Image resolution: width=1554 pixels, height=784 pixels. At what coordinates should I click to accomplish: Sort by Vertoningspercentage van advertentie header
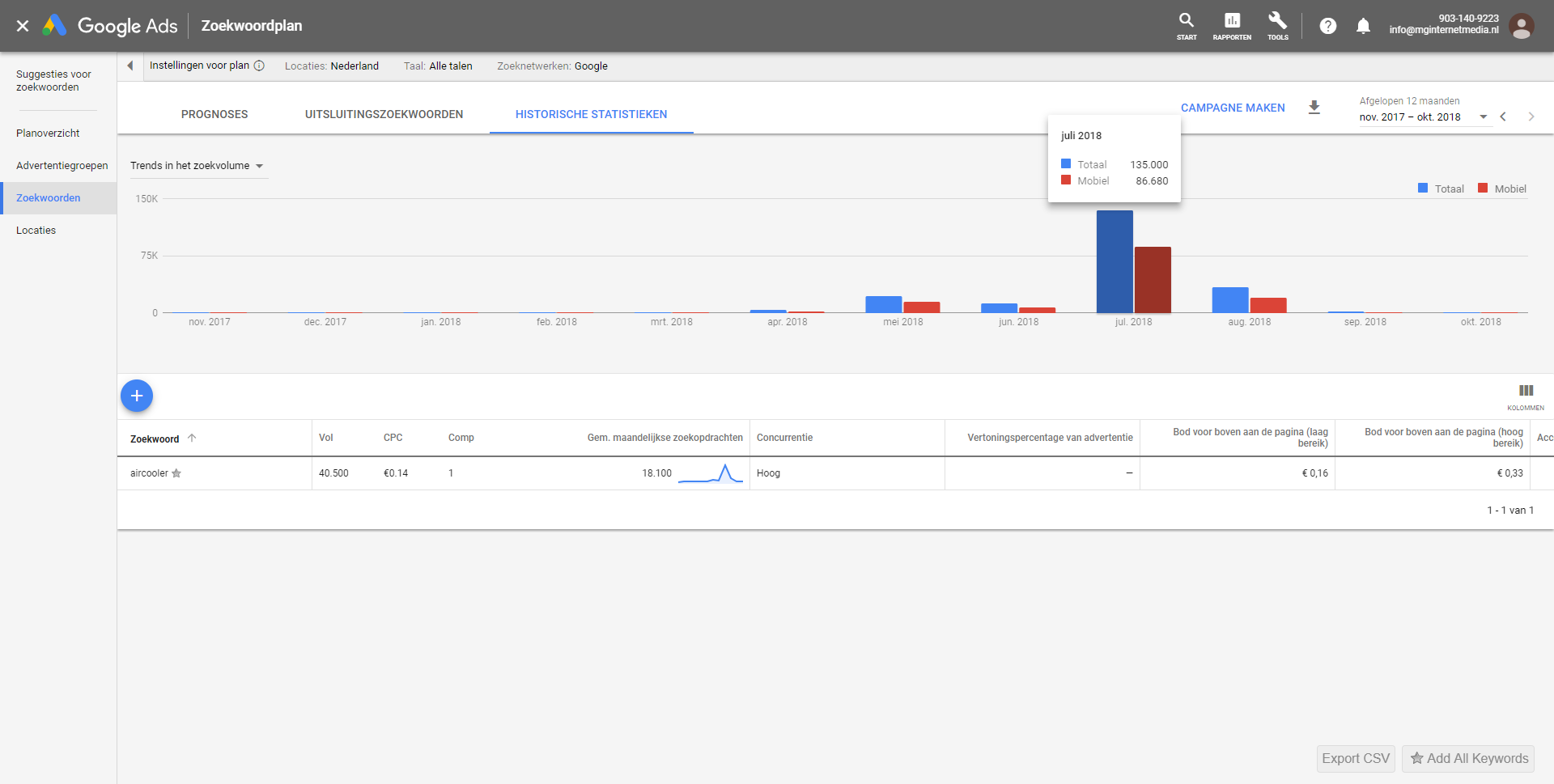coord(1050,438)
